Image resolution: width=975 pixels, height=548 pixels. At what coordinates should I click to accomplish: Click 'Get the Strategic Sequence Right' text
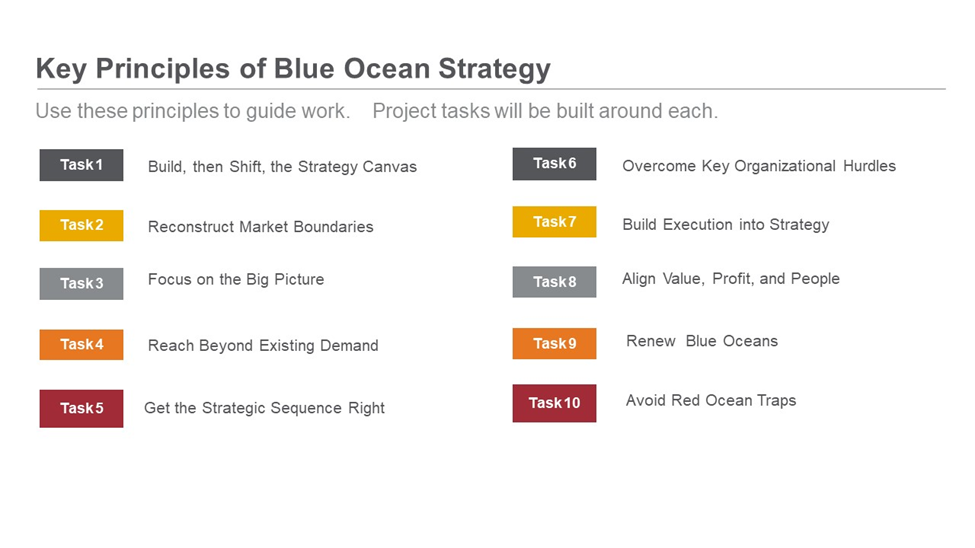264,408
